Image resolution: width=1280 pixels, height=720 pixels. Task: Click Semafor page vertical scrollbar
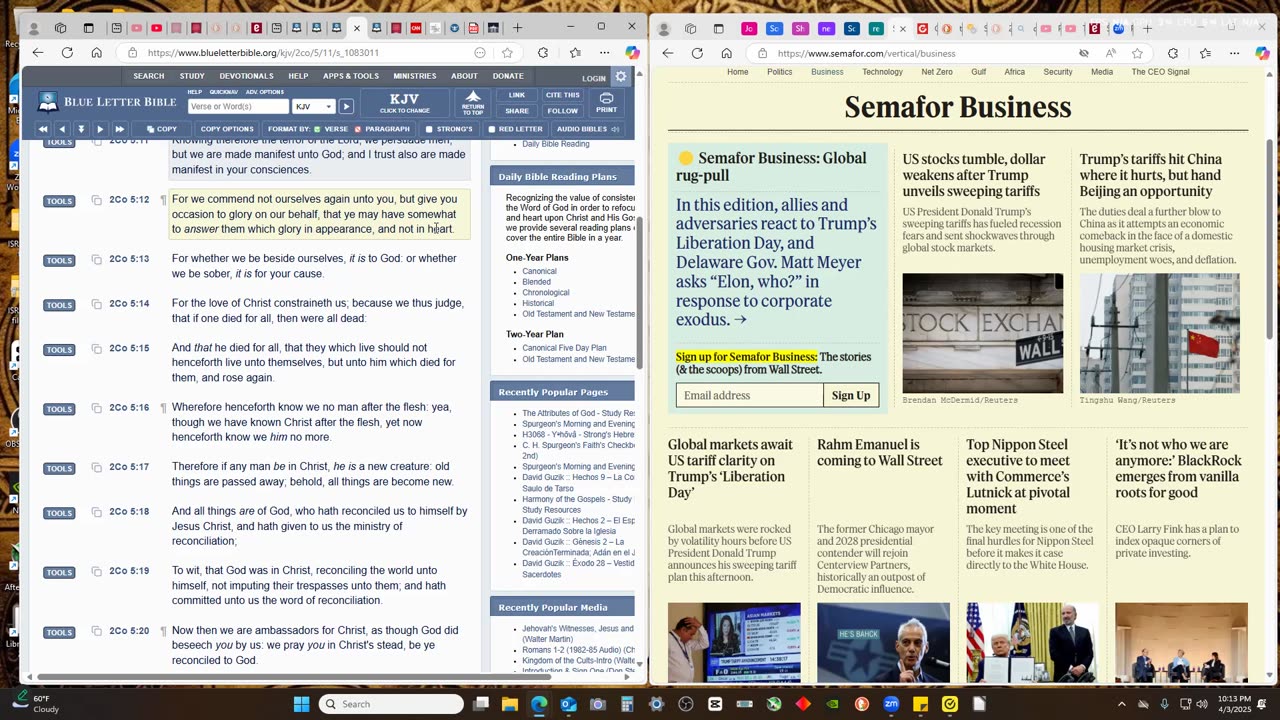click(1270, 240)
